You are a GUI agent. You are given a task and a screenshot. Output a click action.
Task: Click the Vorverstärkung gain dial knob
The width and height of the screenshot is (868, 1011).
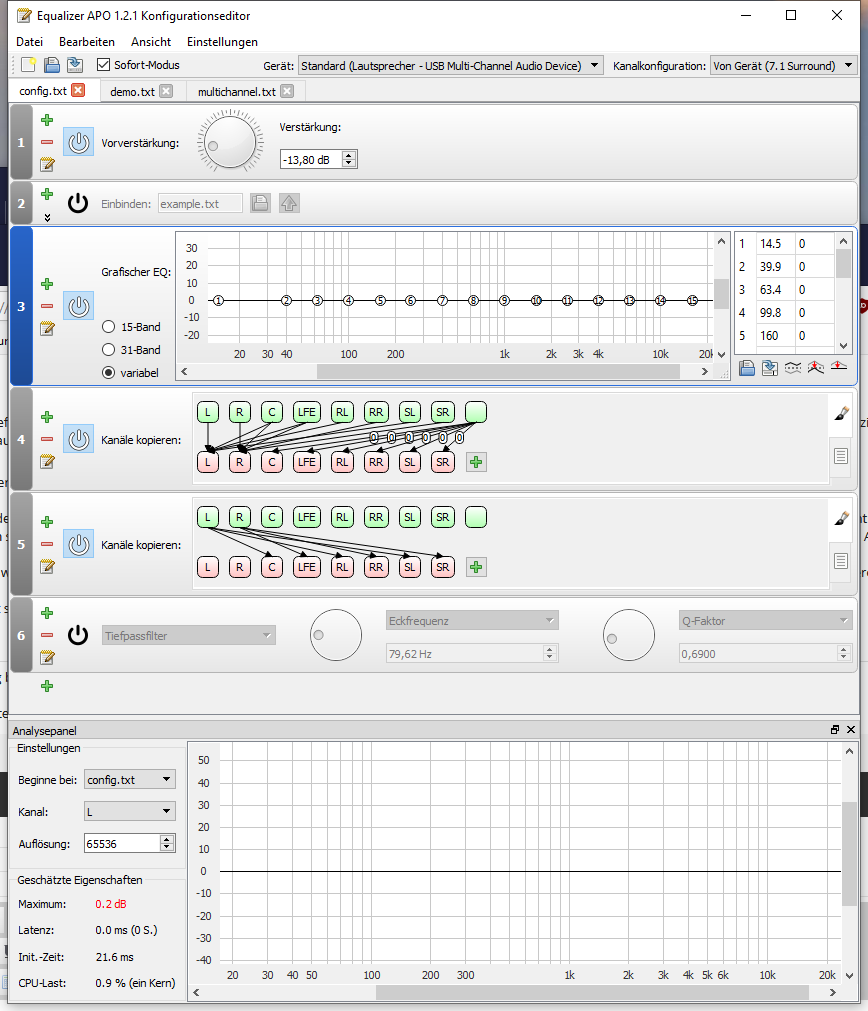pos(226,141)
